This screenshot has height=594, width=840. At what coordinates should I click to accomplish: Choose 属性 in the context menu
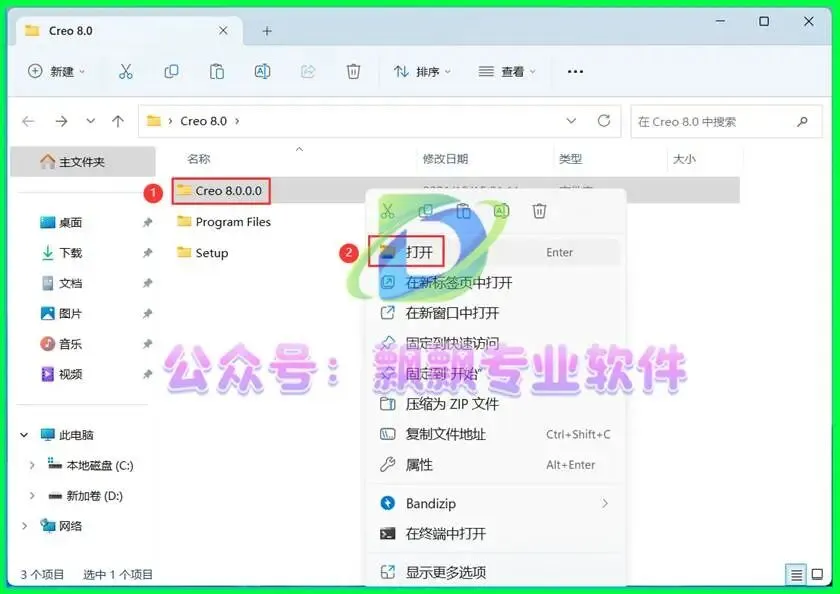496,465
